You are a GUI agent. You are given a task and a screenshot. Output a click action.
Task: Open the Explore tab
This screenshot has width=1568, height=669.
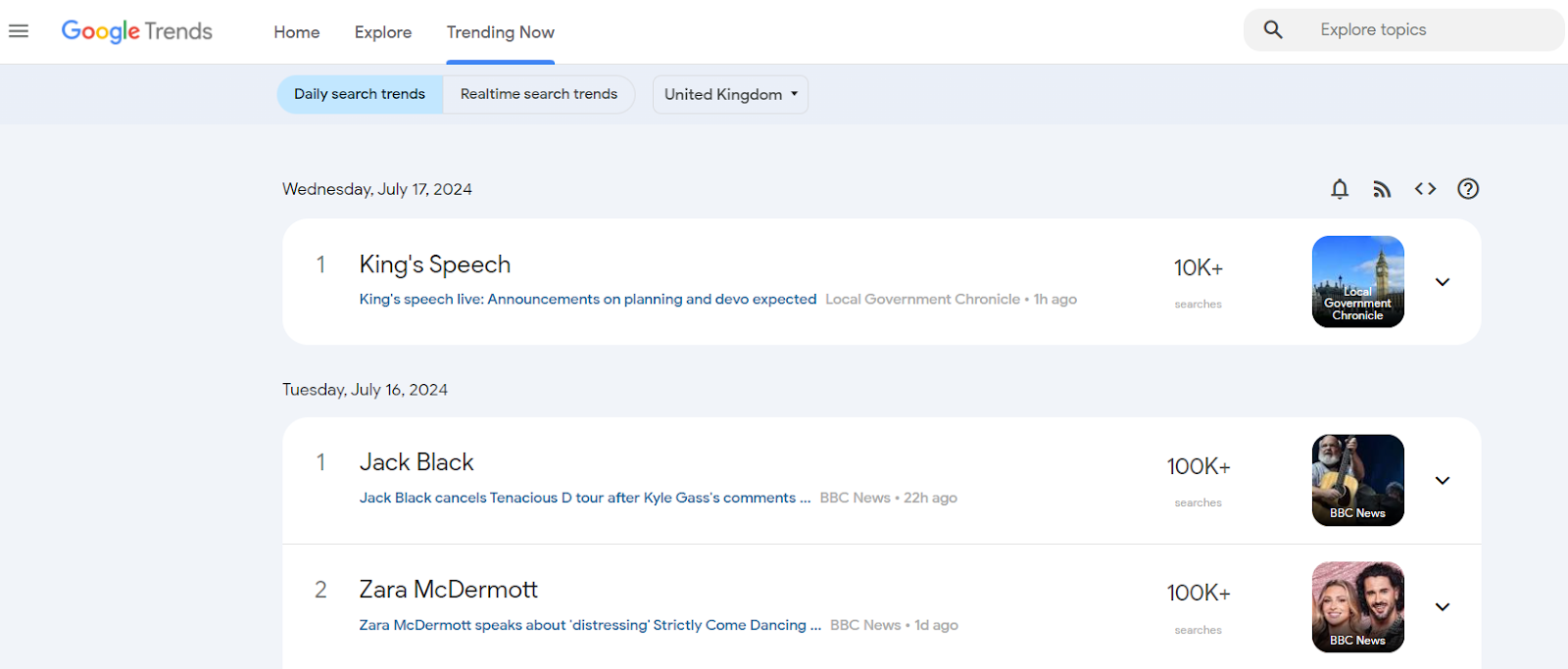pos(383,32)
